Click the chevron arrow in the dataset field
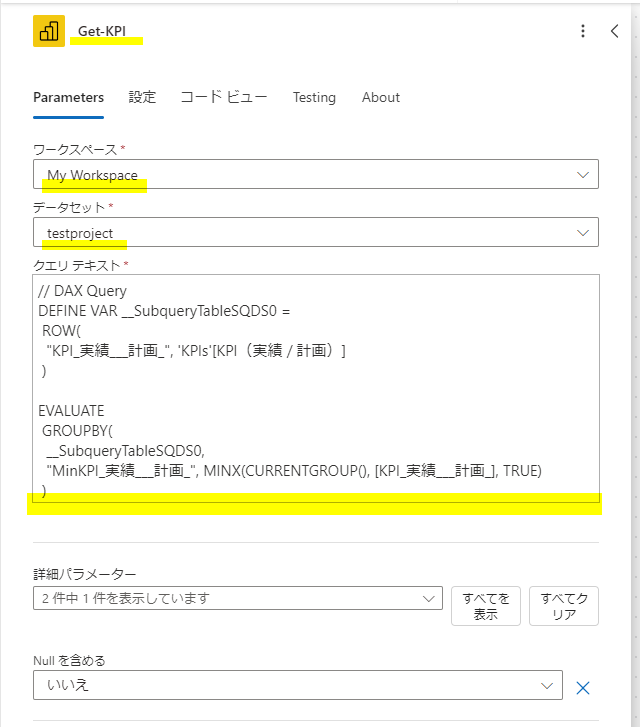The width and height of the screenshot is (640, 727). [583, 233]
